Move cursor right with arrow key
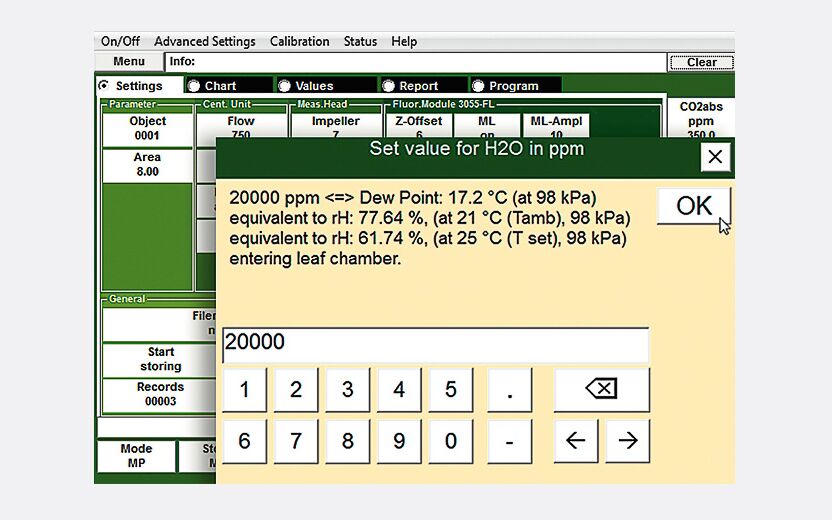This screenshot has width=832, height=520. click(x=628, y=441)
